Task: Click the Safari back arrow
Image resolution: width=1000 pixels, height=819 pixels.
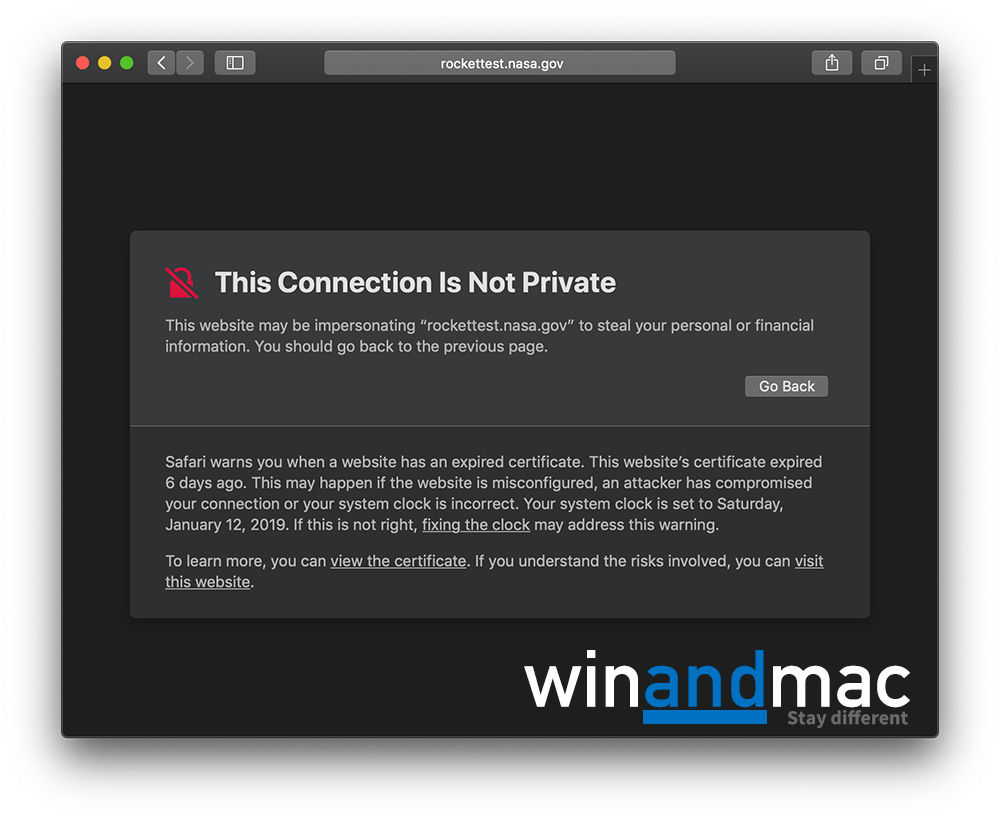Action: [x=161, y=63]
